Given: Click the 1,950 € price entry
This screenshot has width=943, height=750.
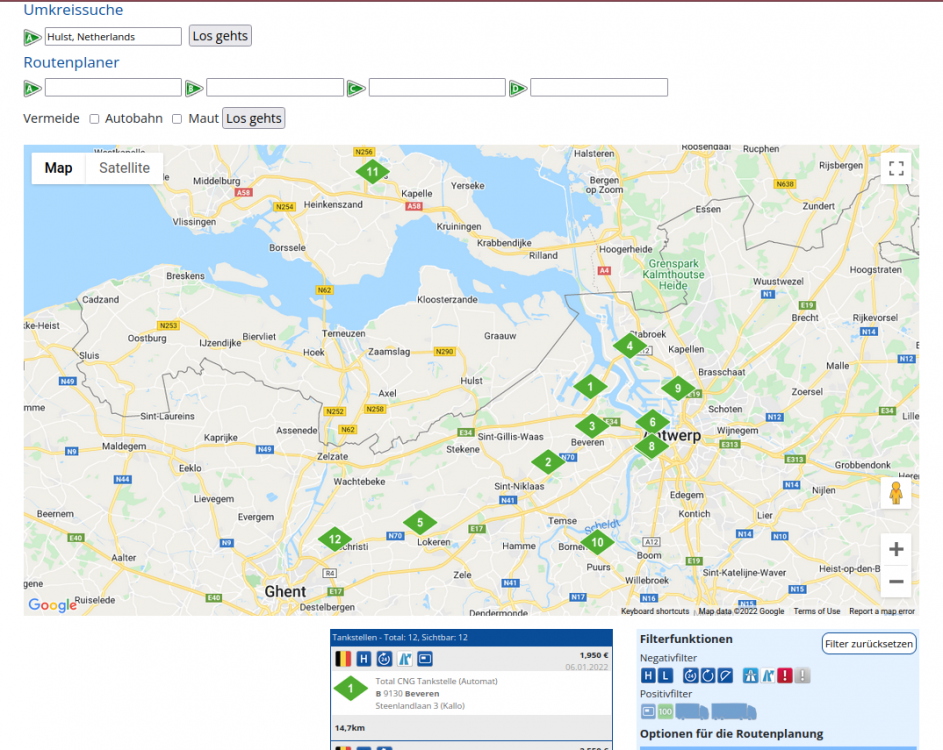Looking at the screenshot, I should [594, 655].
